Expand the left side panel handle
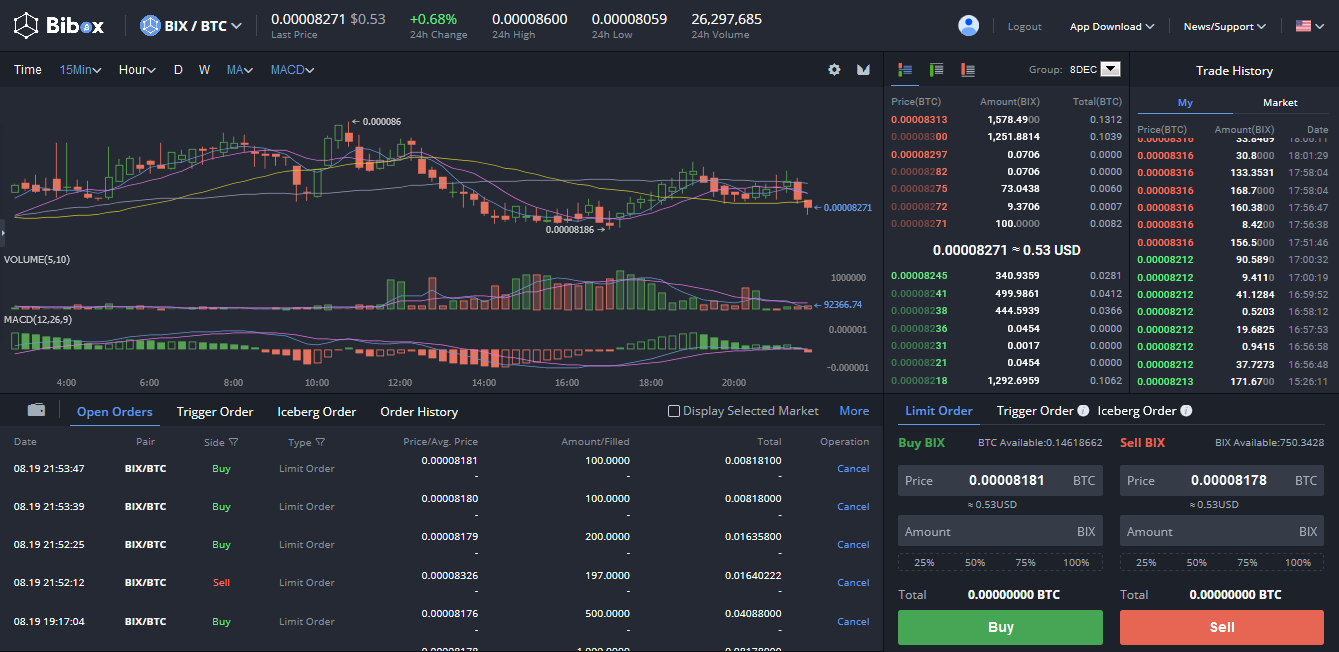 pyautogui.click(x=3, y=232)
